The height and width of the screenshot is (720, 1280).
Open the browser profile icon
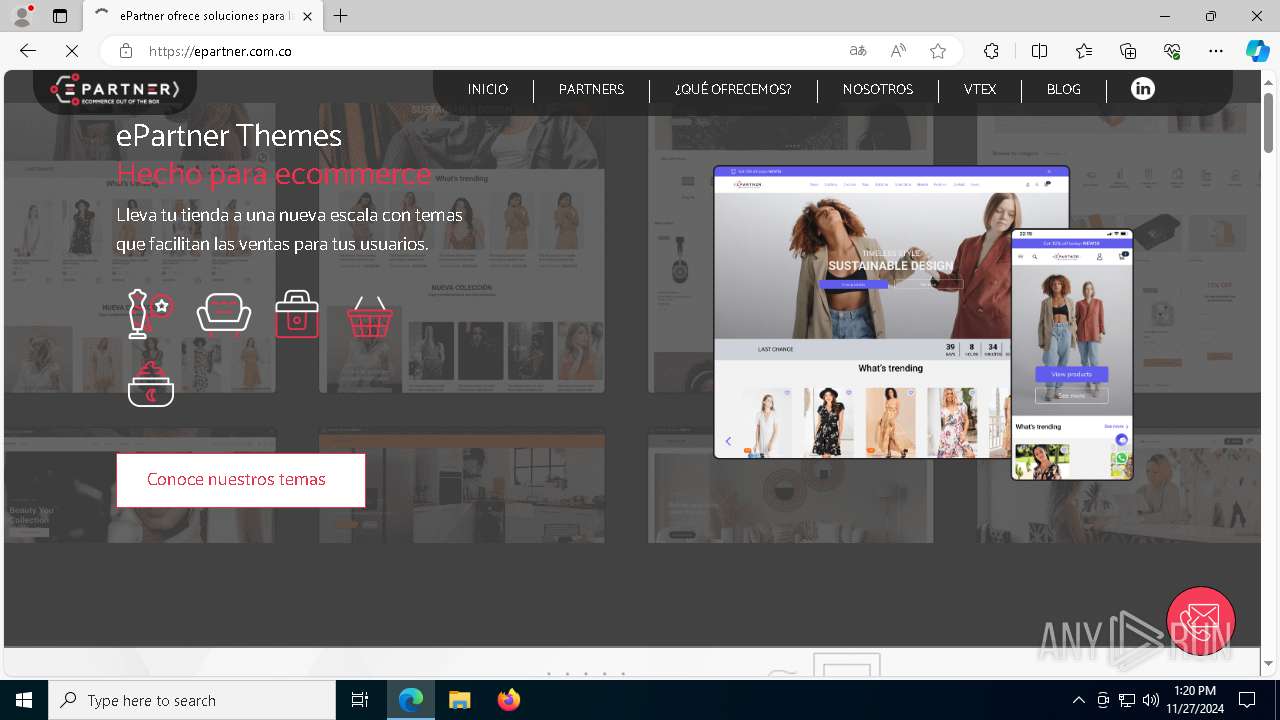pyautogui.click(x=22, y=16)
